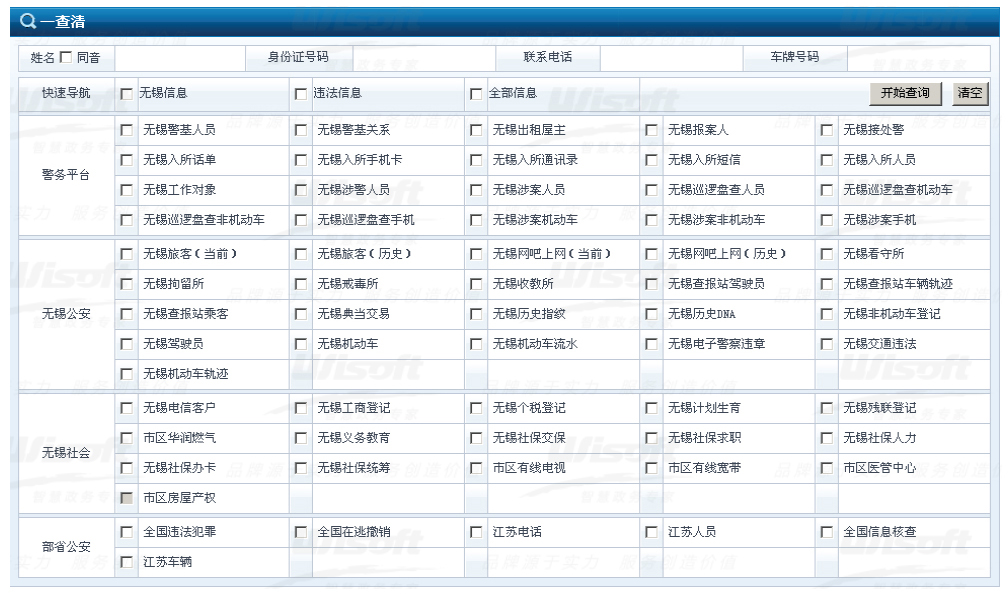Click the 清空 button
The width and height of the screenshot is (1008, 596).
click(x=969, y=93)
